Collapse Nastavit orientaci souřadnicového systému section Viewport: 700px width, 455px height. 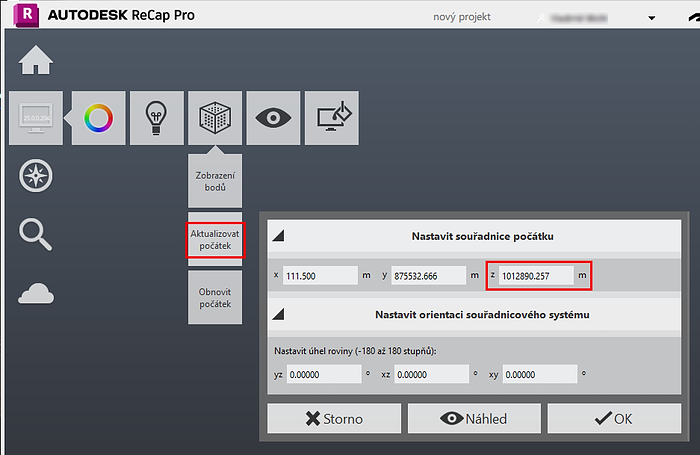click(x=279, y=315)
